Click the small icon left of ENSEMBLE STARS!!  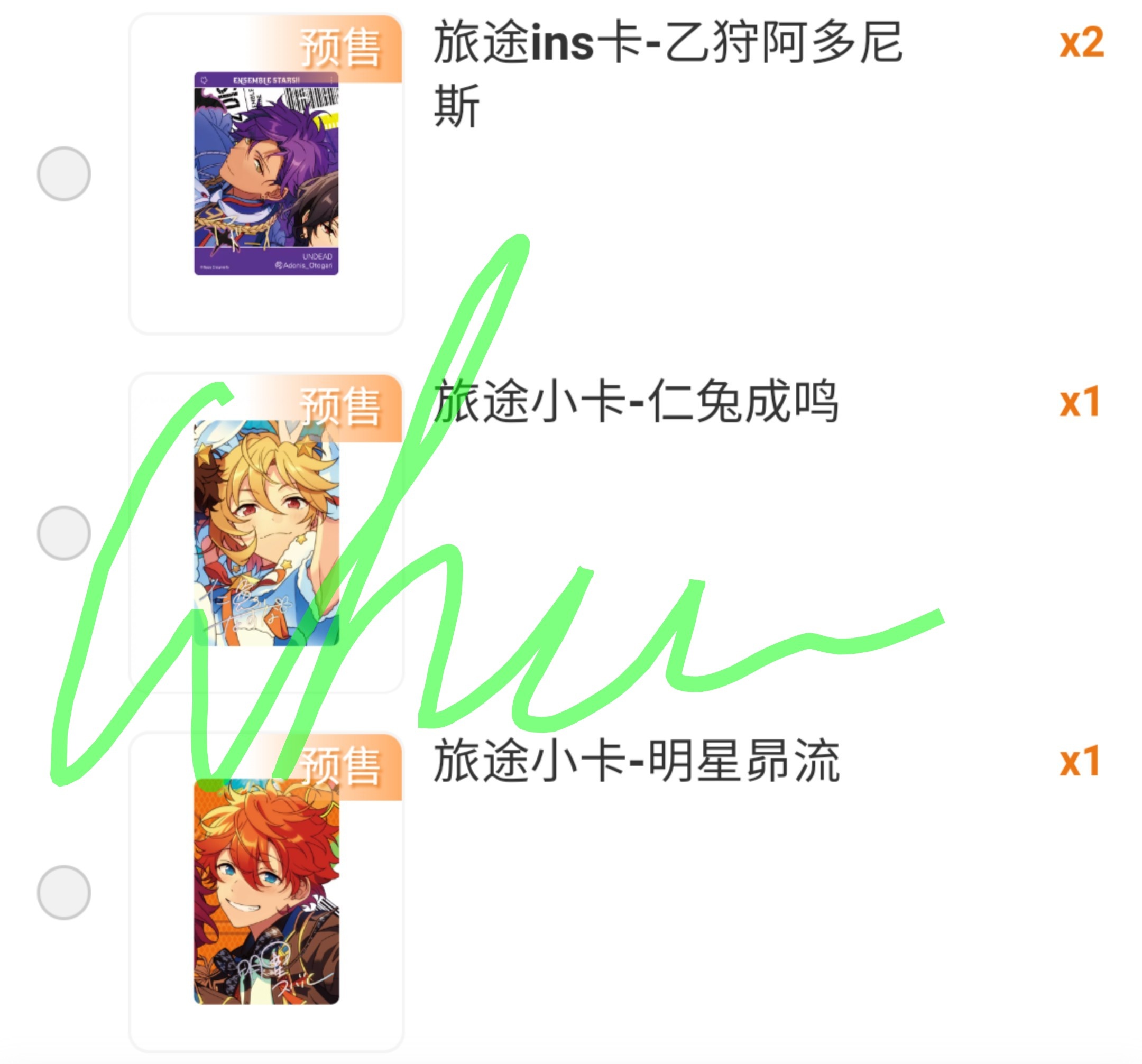[x=204, y=80]
